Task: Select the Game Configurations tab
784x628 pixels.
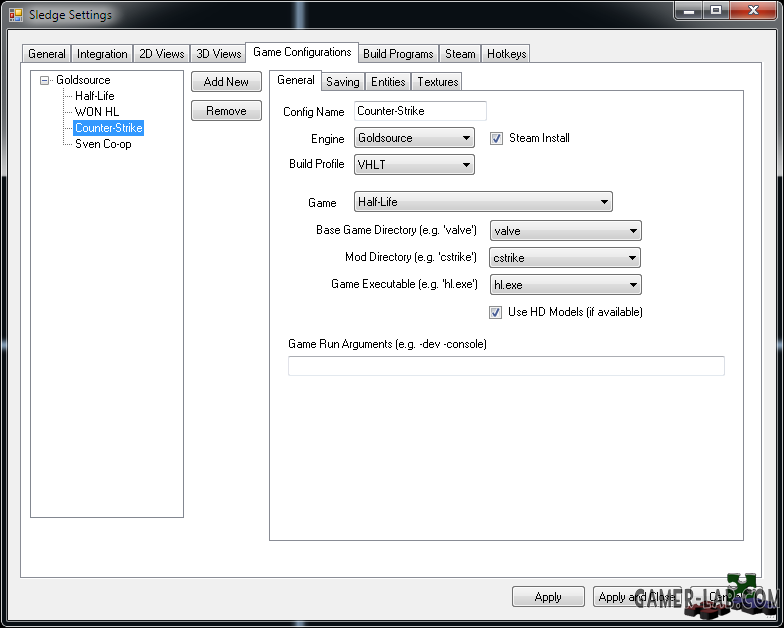Action: 302,52
